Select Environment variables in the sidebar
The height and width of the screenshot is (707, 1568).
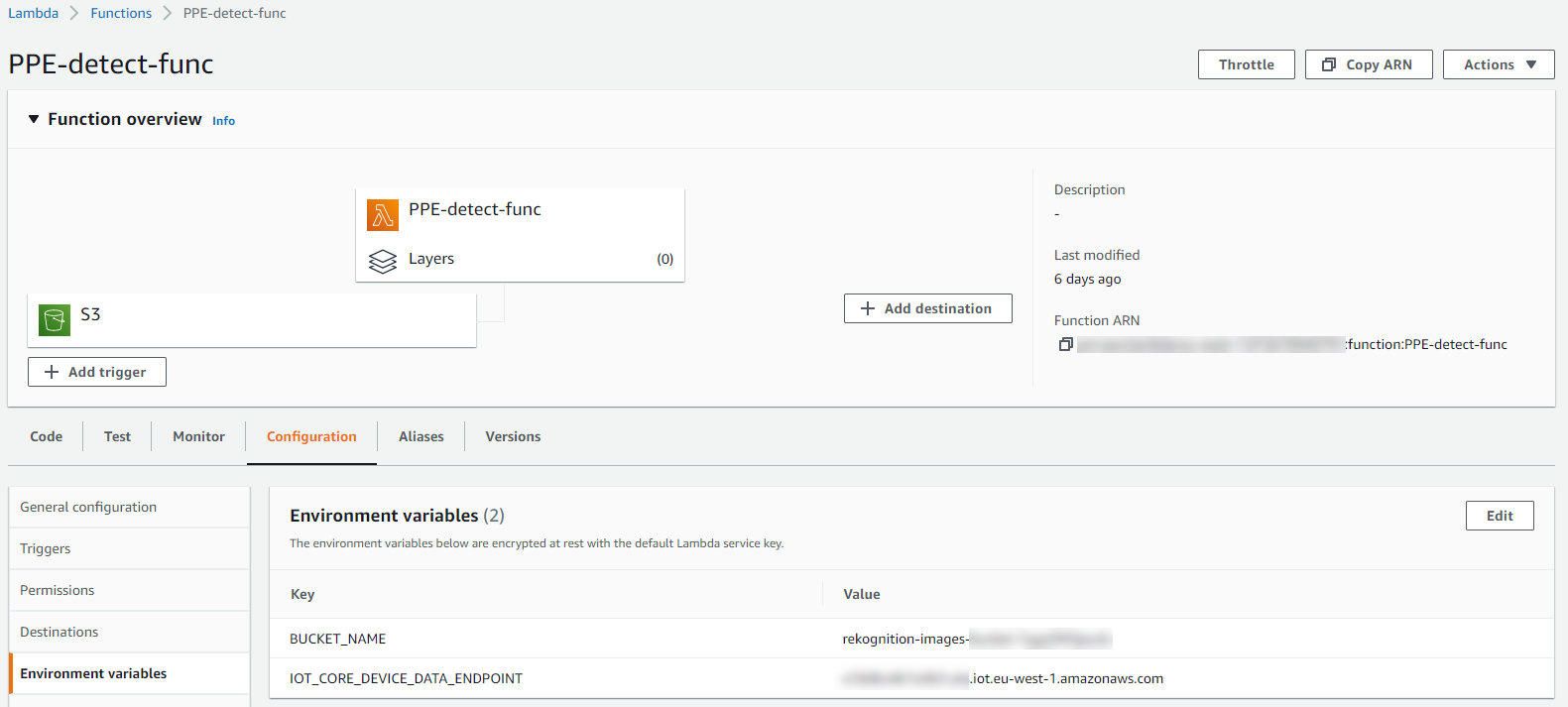click(x=129, y=673)
